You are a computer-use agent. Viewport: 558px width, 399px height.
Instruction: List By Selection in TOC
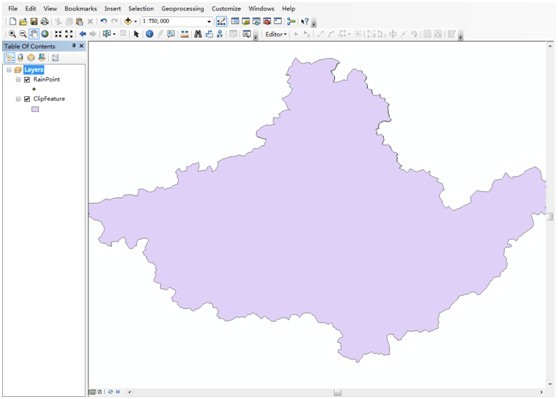(x=42, y=58)
